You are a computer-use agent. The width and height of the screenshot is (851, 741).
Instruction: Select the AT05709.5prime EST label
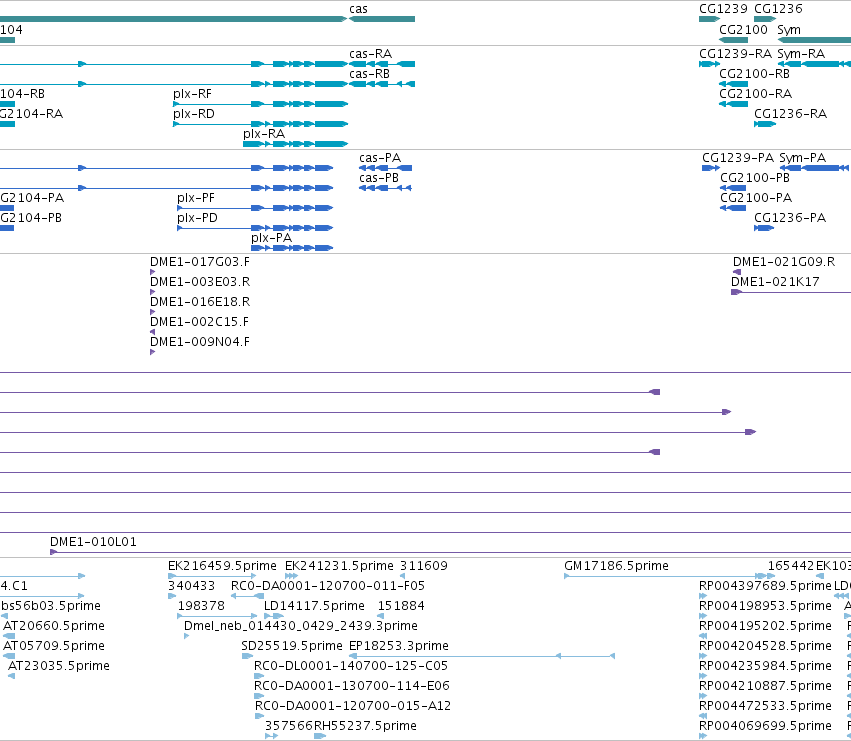[54, 647]
